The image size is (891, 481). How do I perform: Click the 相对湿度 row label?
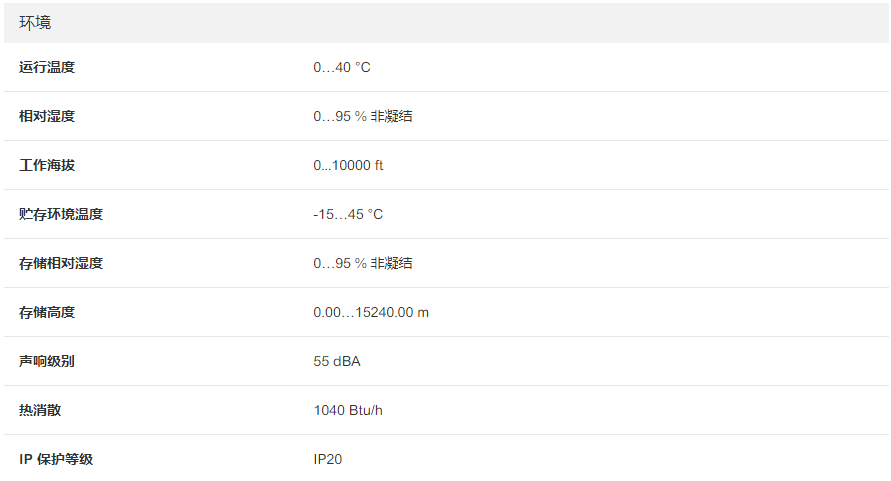[x=47, y=116]
